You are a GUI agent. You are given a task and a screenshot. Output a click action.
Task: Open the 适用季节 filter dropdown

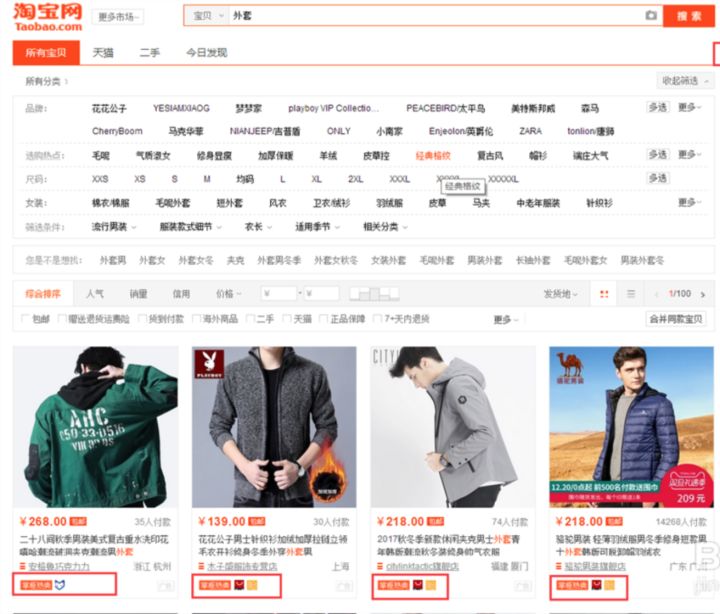point(317,227)
